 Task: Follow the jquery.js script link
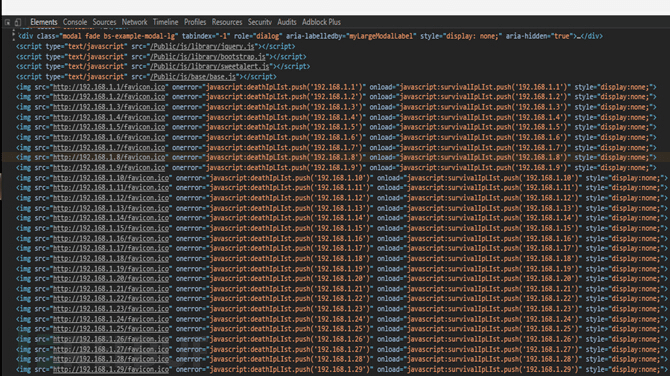pyautogui.click(x=202, y=47)
